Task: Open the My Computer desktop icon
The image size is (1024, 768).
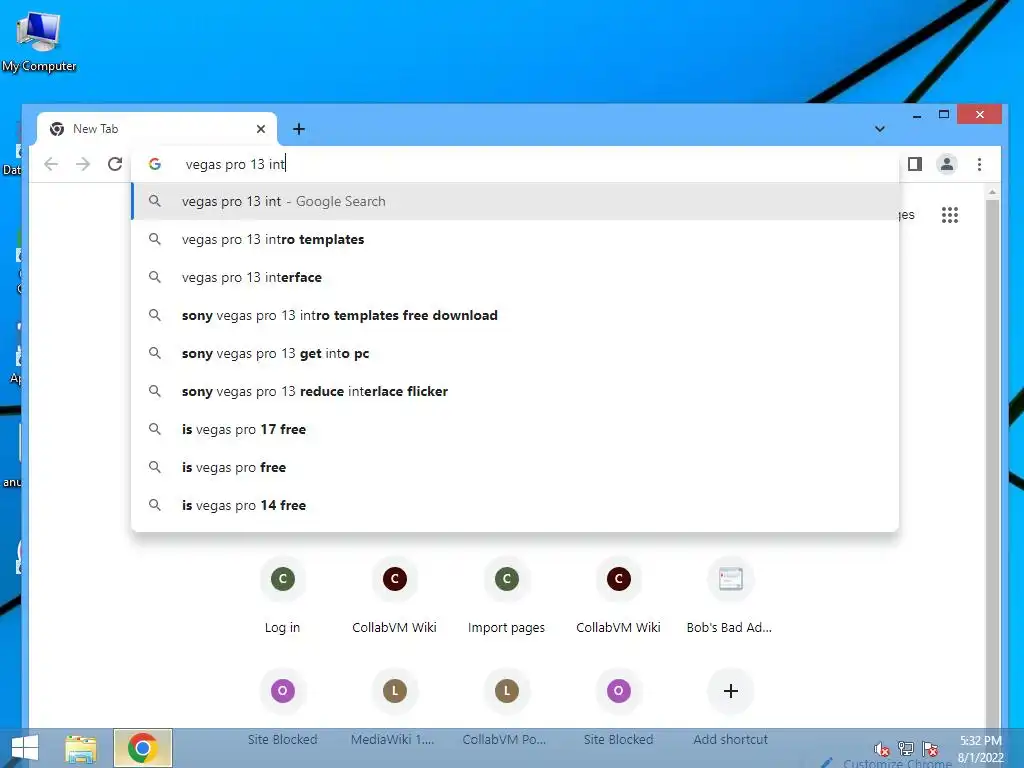Action: (39, 42)
